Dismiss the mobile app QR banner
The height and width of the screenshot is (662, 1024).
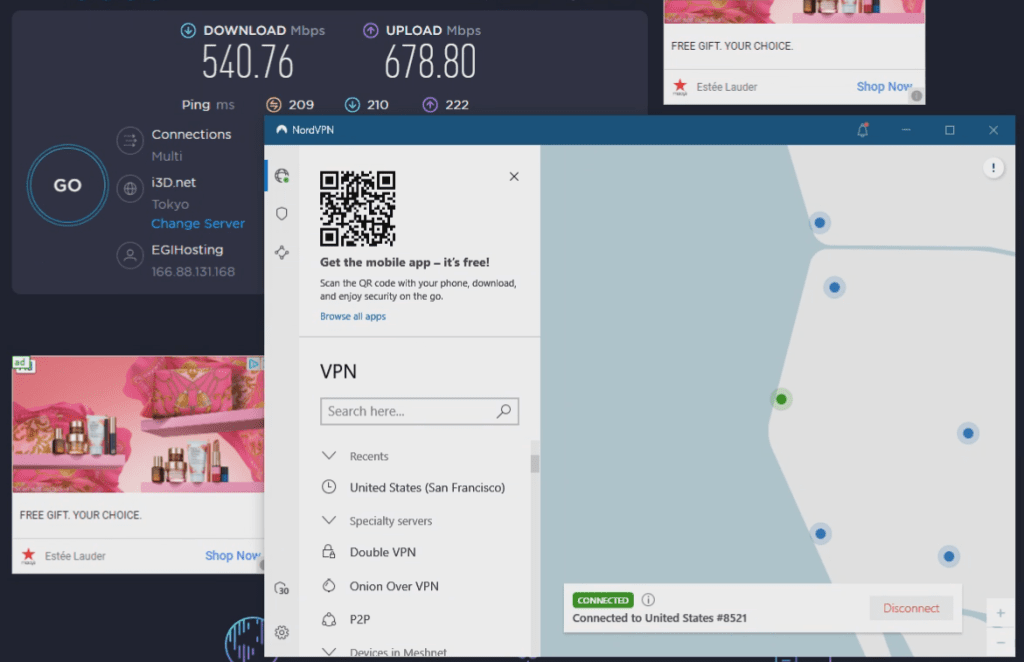click(x=514, y=176)
